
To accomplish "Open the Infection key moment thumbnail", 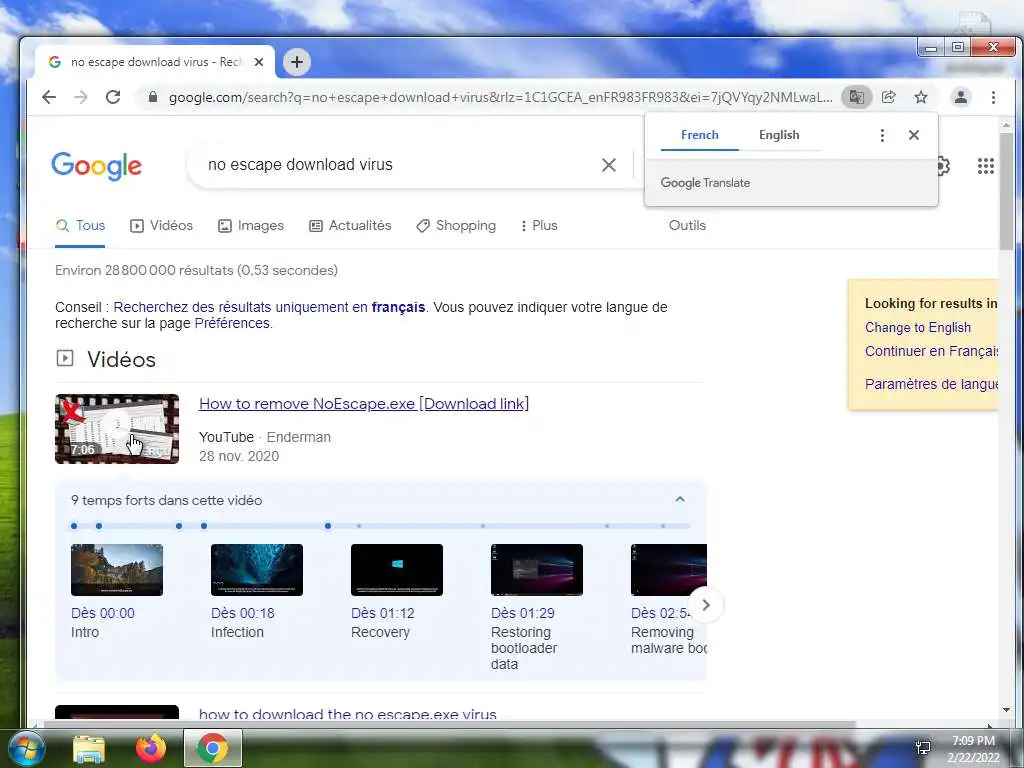I will 257,569.
